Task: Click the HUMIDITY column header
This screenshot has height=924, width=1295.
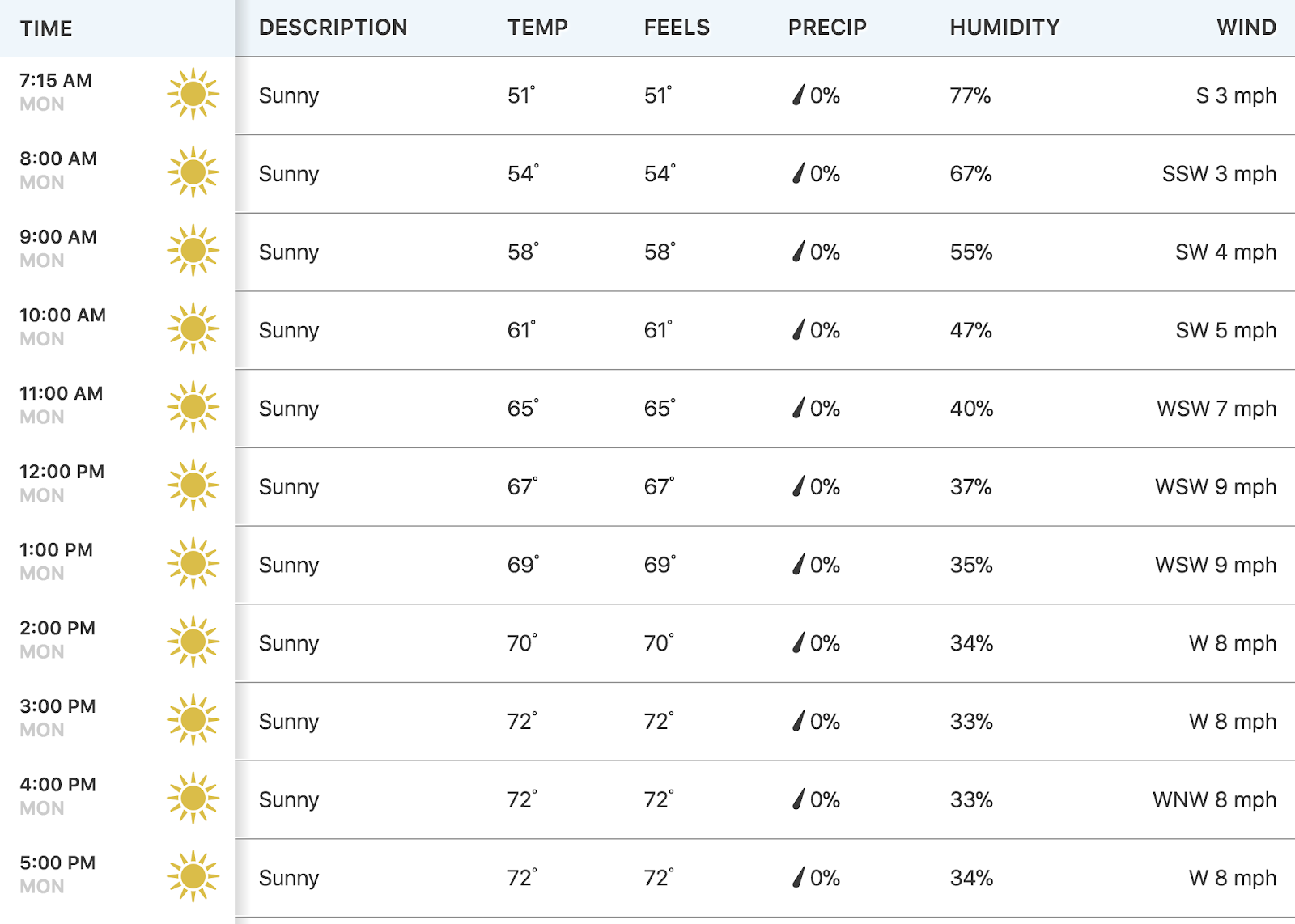Action: point(1004,28)
